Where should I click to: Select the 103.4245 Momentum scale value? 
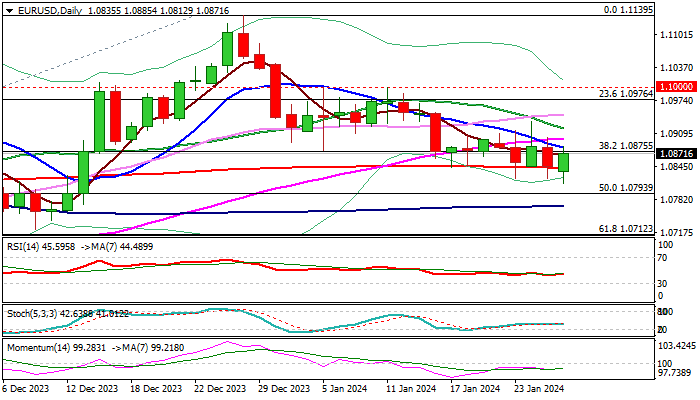point(679,346)
